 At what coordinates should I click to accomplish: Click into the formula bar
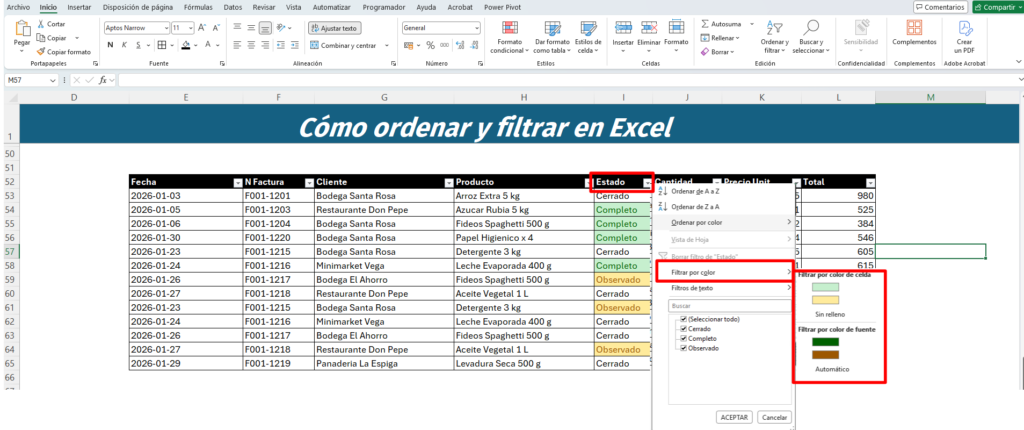(568, 80)
